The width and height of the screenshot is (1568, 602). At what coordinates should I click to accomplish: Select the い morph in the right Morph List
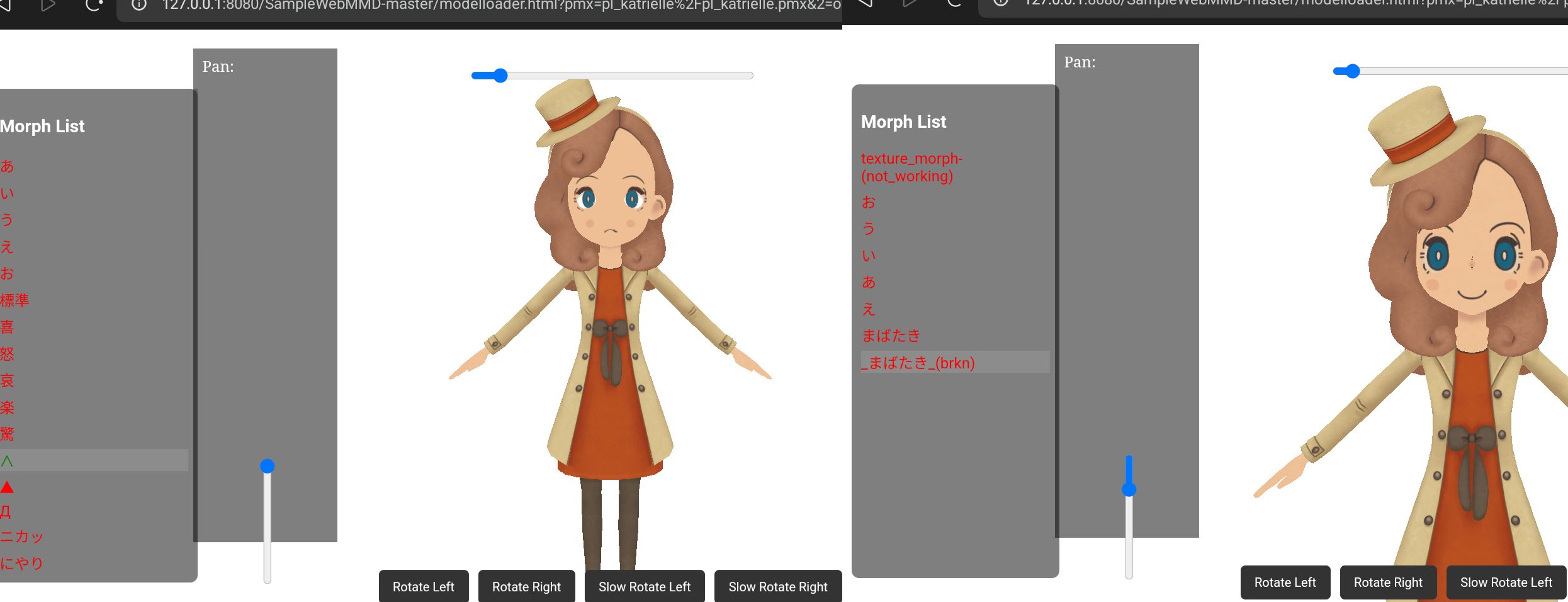[869, 256]
